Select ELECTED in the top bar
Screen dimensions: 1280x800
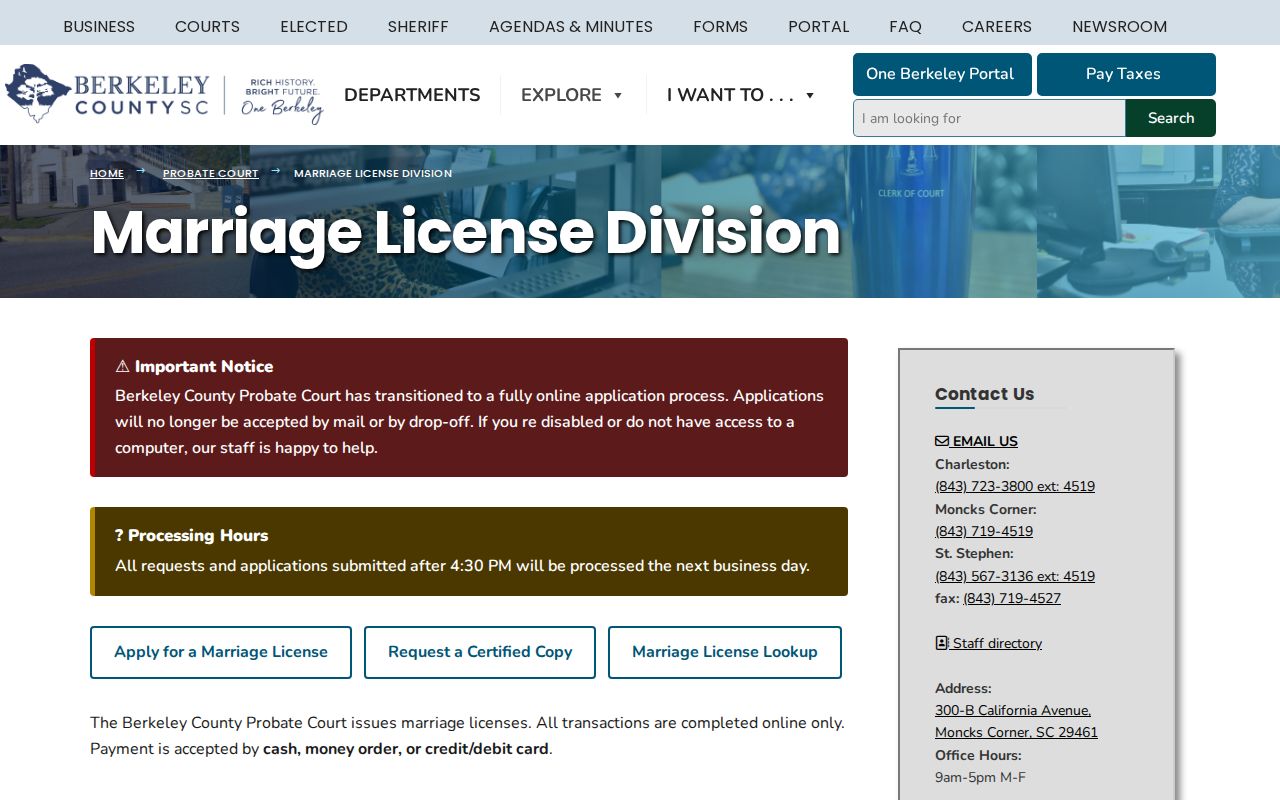click(314, 27)
